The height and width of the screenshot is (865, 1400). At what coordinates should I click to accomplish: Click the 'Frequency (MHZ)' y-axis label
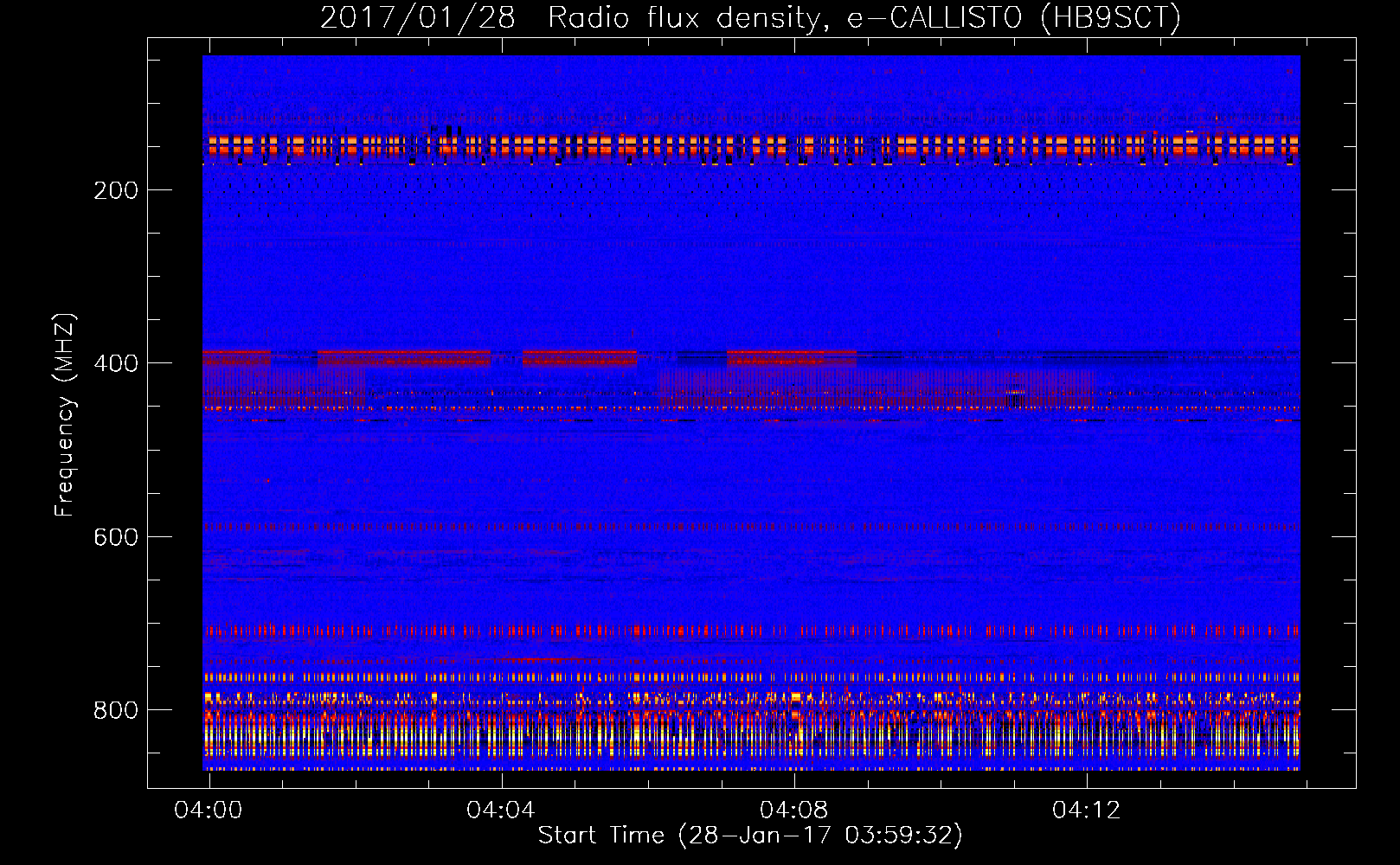65,415
